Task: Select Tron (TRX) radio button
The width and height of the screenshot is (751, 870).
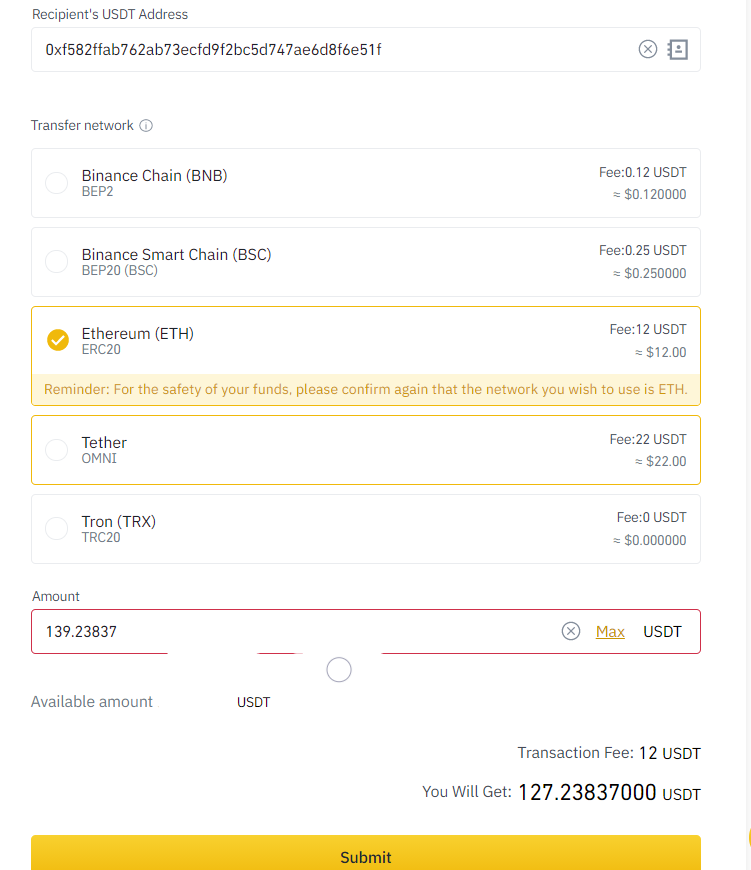Action: pos(57,528)
